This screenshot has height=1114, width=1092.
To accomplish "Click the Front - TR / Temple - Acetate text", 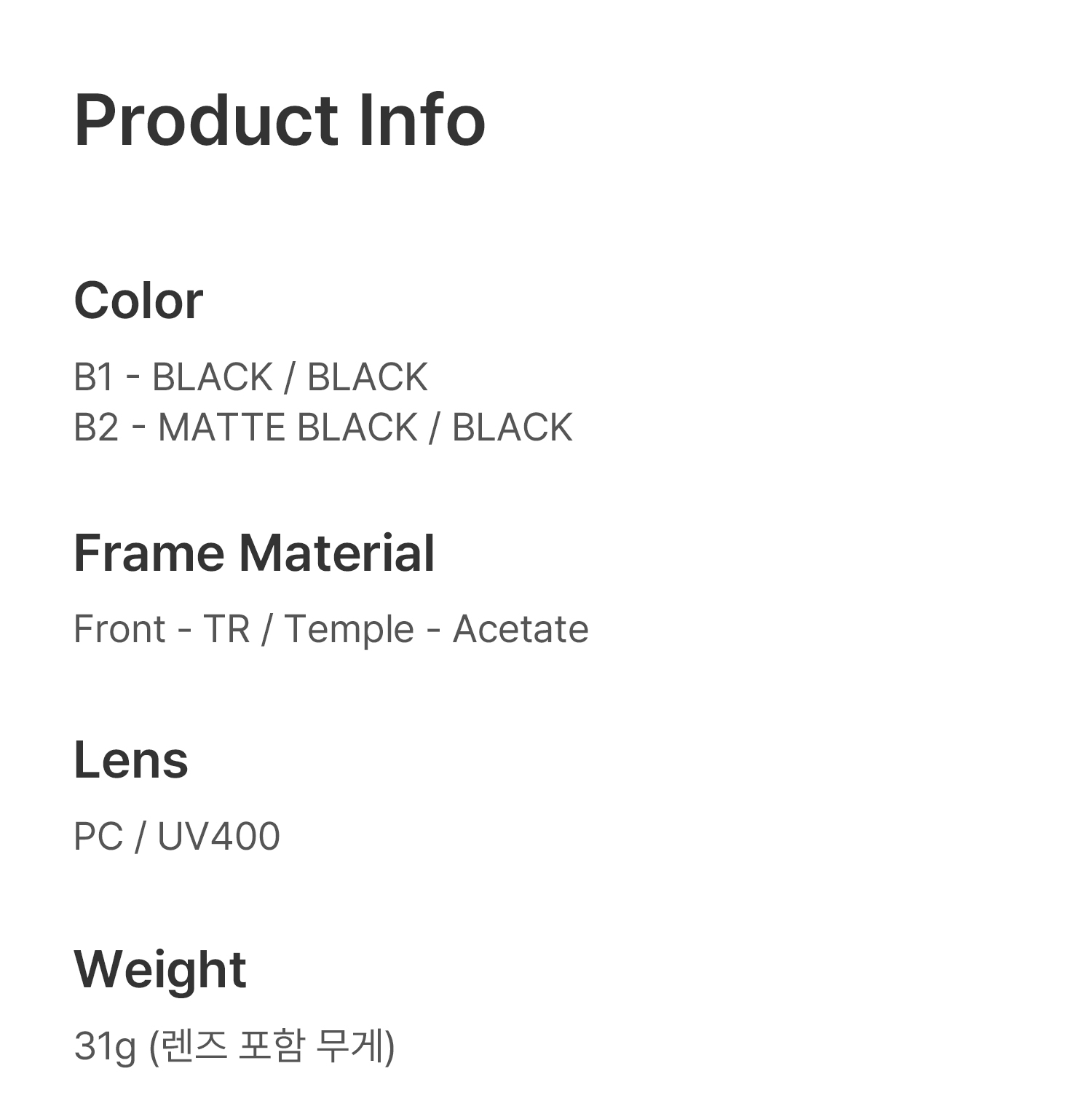I will pyautogui.click(x=331, y=630).
